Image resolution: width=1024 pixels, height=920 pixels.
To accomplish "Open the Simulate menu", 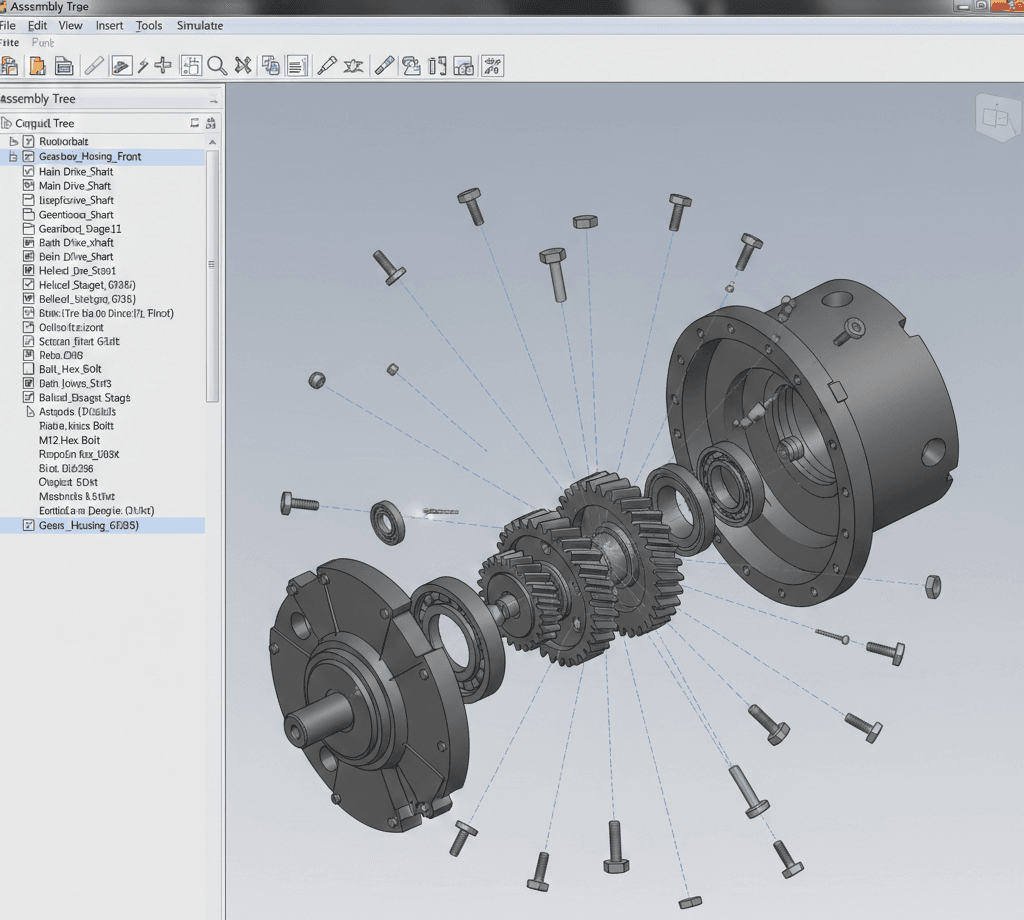I will (199, 25).
